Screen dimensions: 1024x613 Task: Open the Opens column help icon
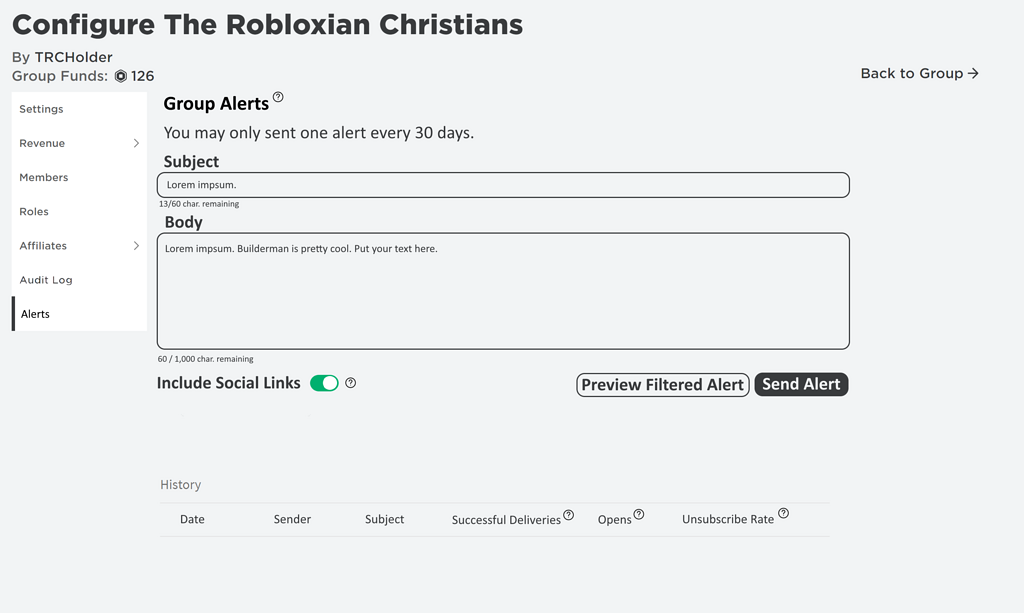coord(638,513)
